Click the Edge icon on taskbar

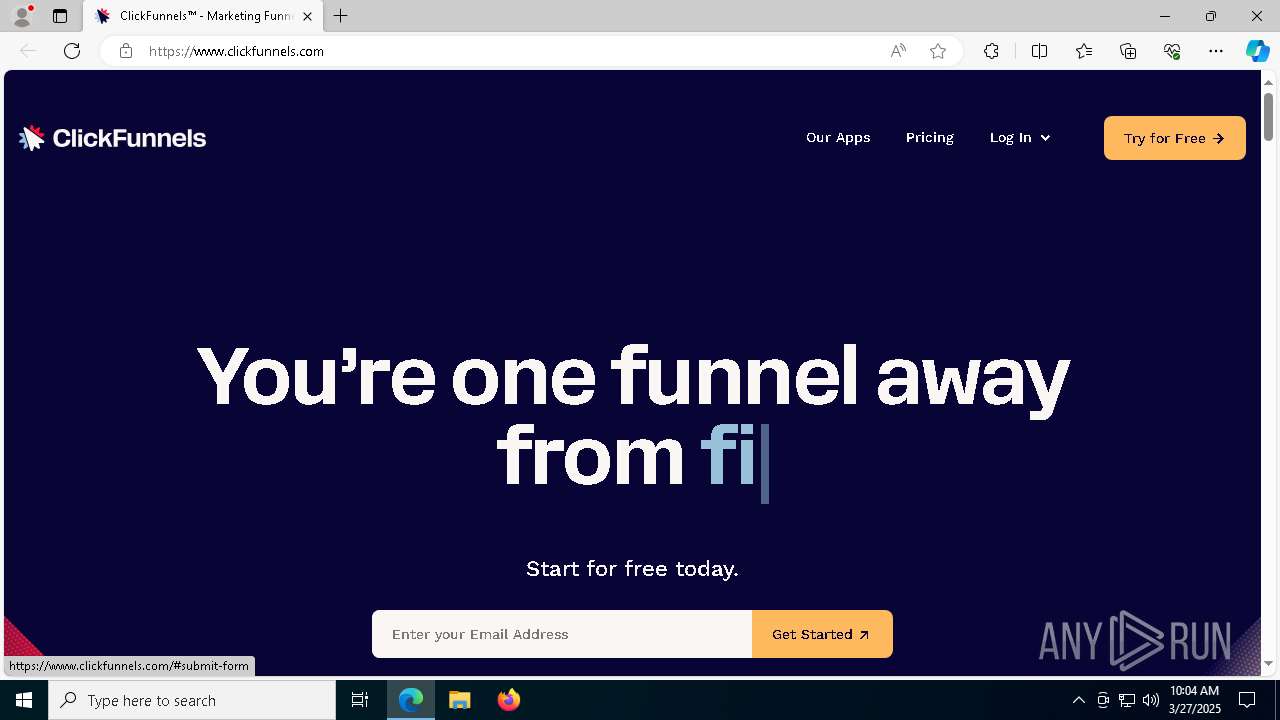pos(411,700)
